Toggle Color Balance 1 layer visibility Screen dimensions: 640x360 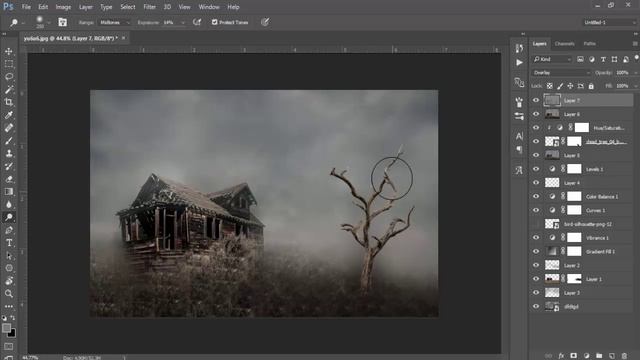pos(536,196)
